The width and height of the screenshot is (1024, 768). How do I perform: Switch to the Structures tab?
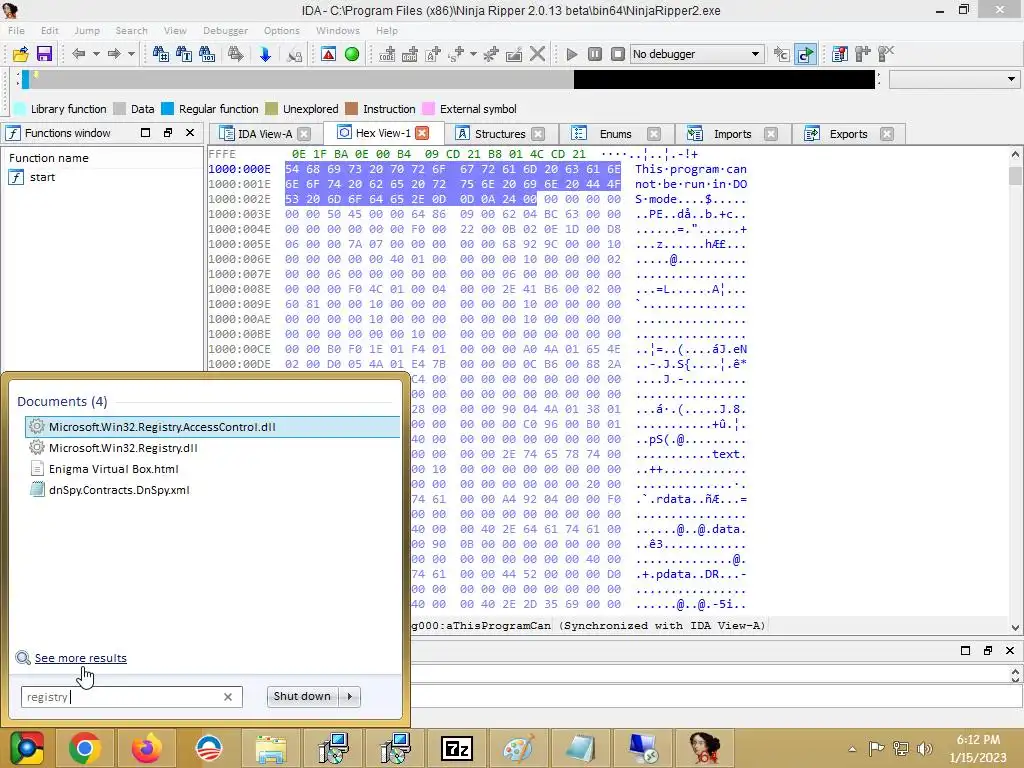click(x=500, y=134)
